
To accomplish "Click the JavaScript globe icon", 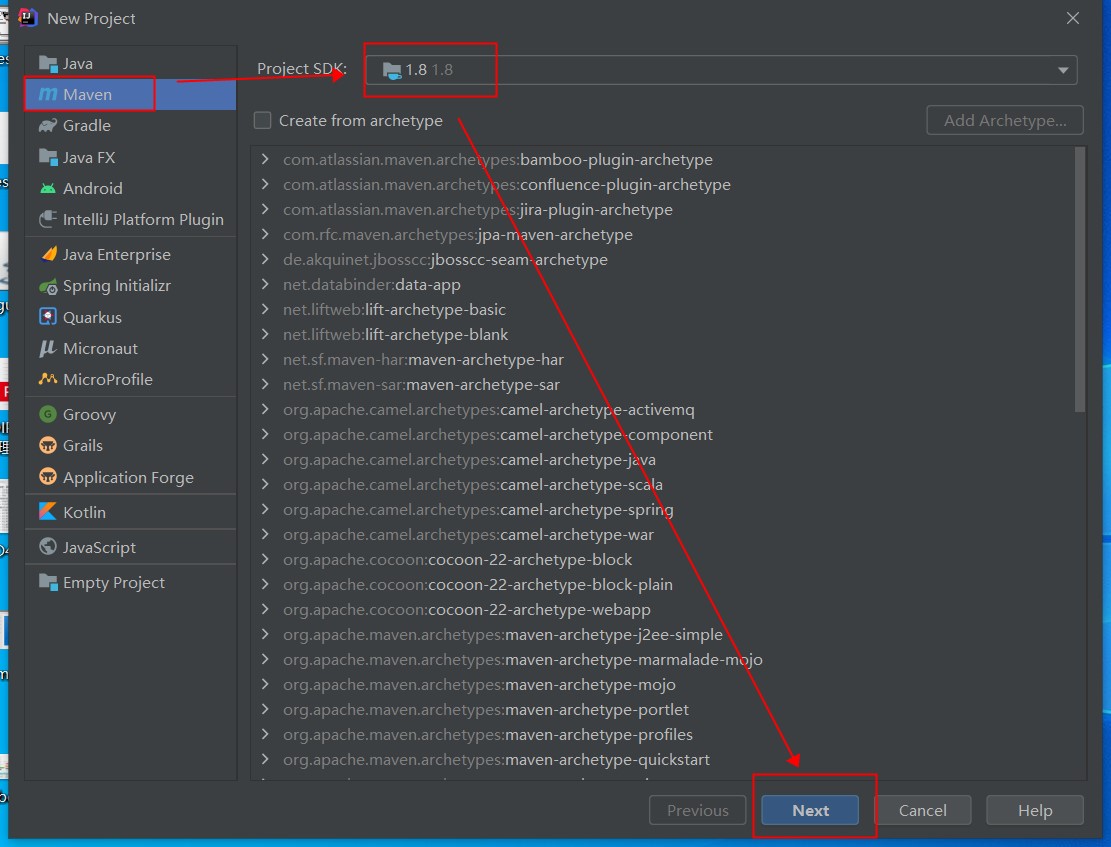I will click(48, 546).
